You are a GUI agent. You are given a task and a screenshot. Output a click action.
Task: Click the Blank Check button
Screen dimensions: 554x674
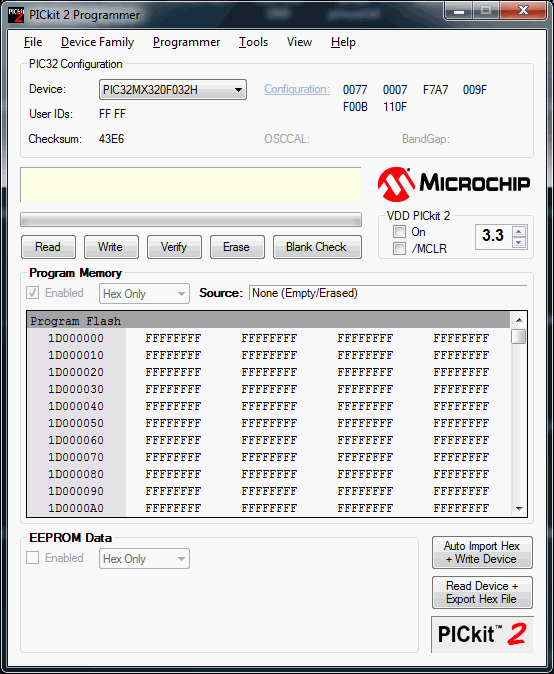click(317, 247)
